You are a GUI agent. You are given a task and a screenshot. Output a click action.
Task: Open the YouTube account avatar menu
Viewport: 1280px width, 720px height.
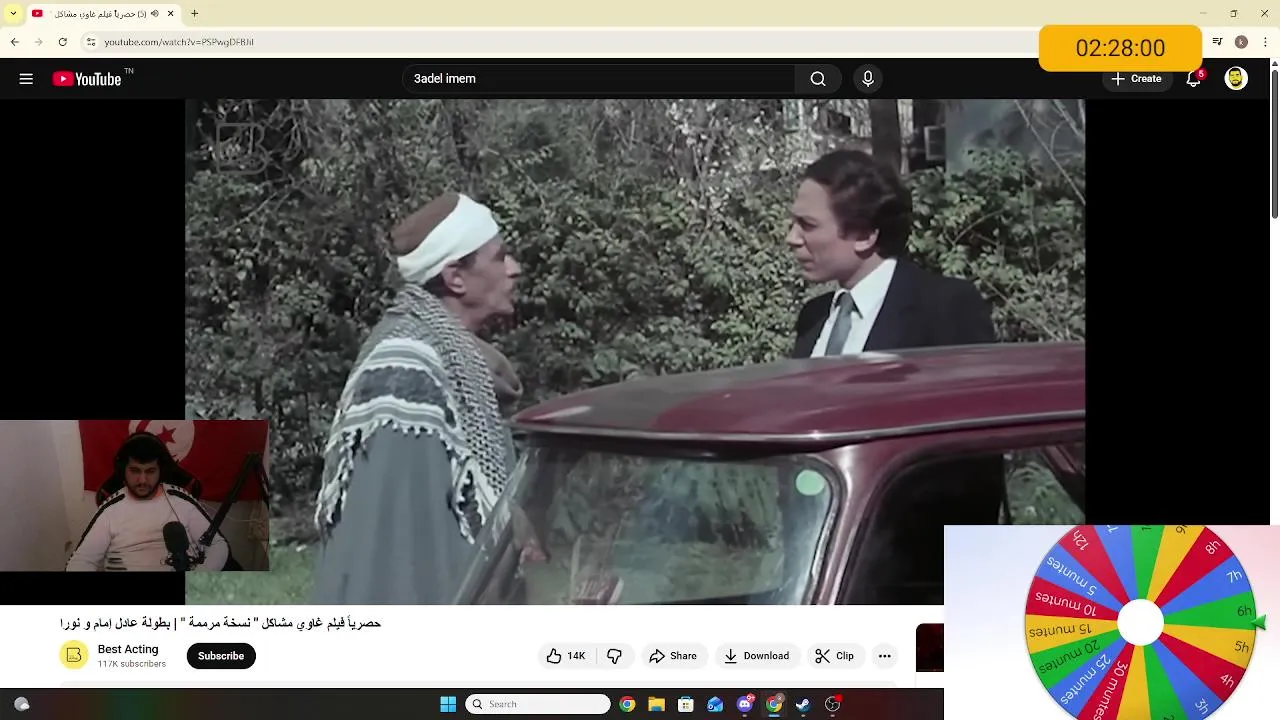pos(1236,79)
